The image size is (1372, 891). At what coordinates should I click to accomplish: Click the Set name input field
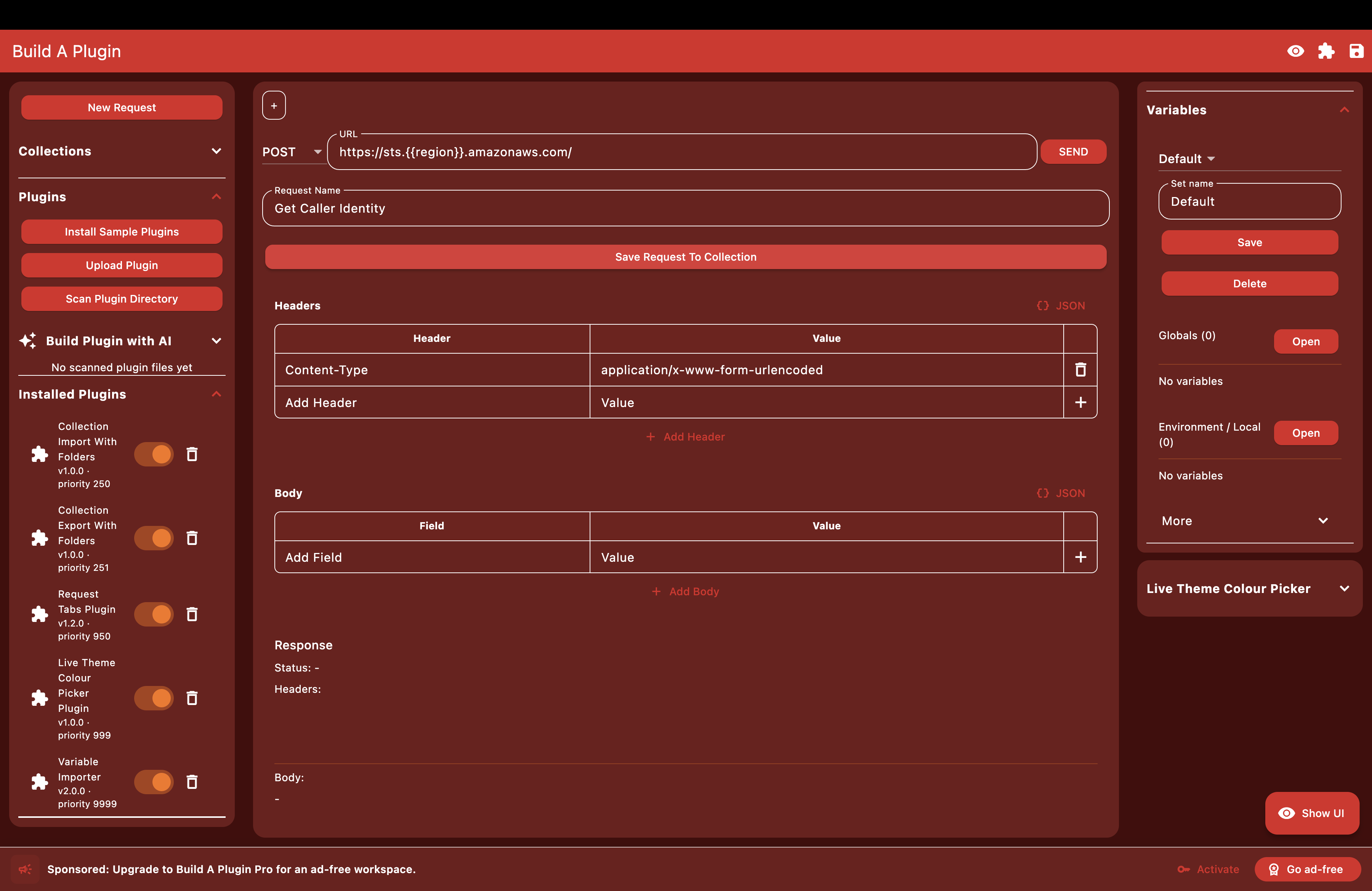point(1249,202)
